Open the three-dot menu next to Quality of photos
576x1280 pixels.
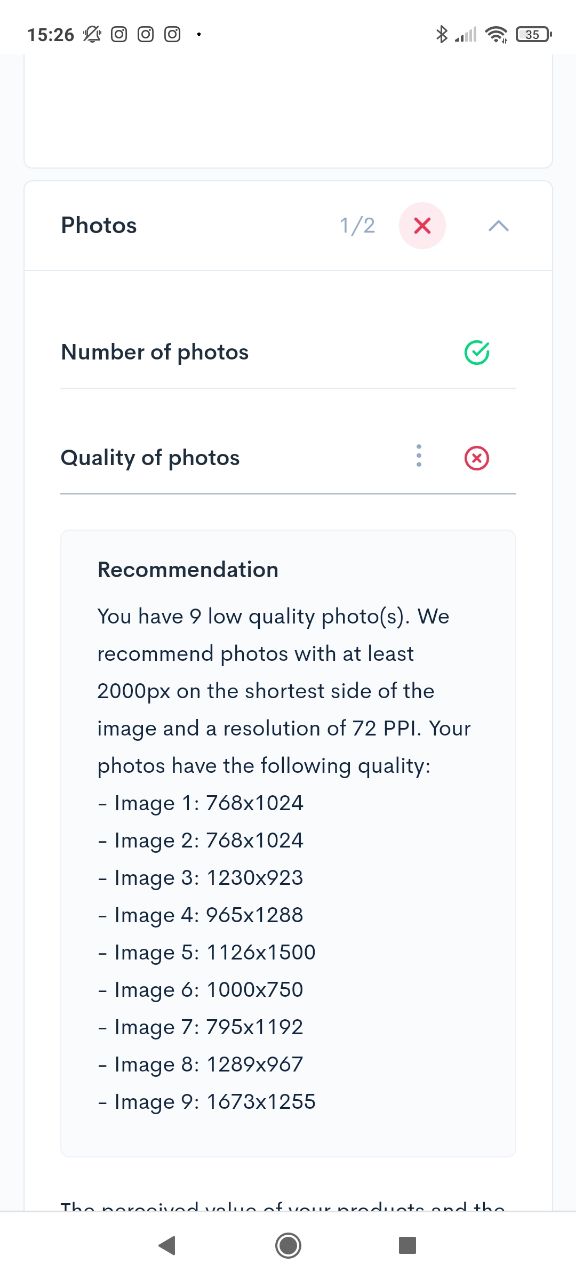pyautogui.click(x=419, y=457)
